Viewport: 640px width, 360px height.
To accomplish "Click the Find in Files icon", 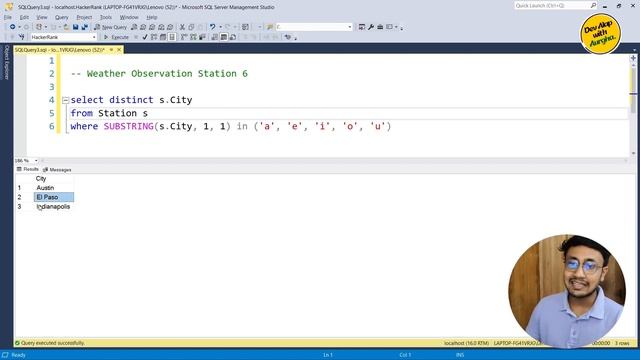I will tap(270, 27).
